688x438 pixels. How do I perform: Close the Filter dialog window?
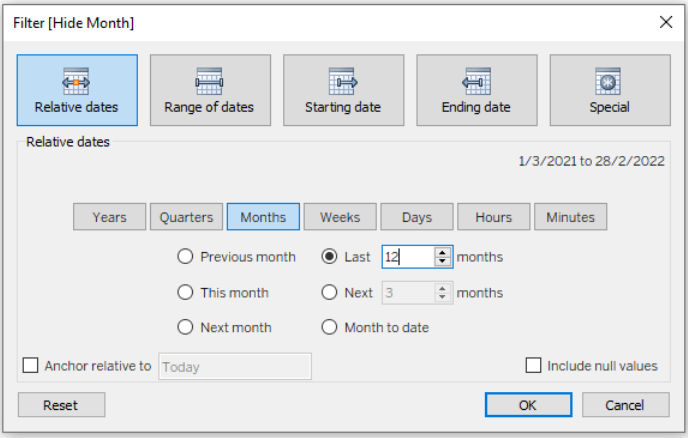tap(665, 22)
